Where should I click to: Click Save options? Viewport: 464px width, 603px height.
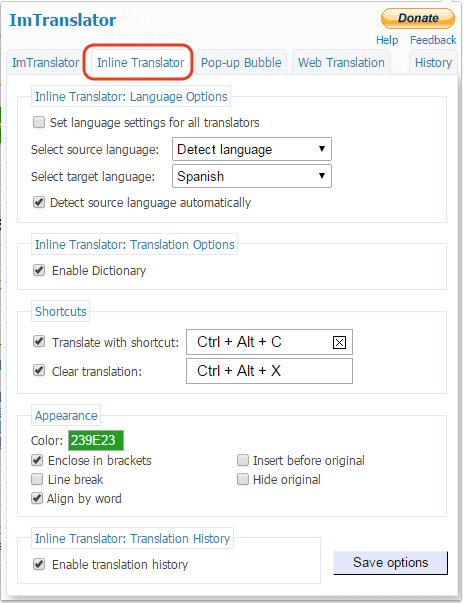pyautogui.click(x=390, y=563)
